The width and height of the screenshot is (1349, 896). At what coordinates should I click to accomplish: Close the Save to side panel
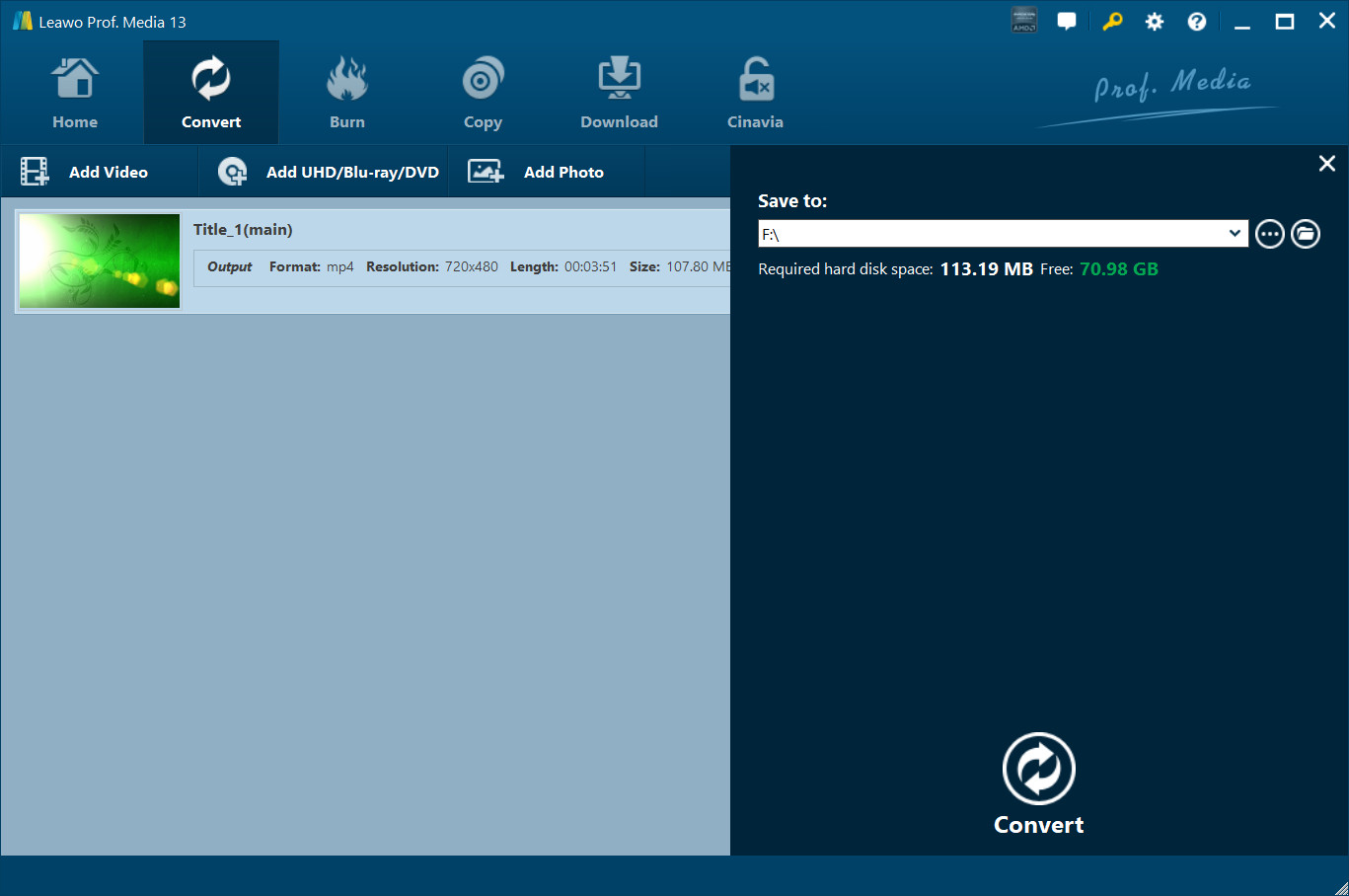tap(1326, 164)
